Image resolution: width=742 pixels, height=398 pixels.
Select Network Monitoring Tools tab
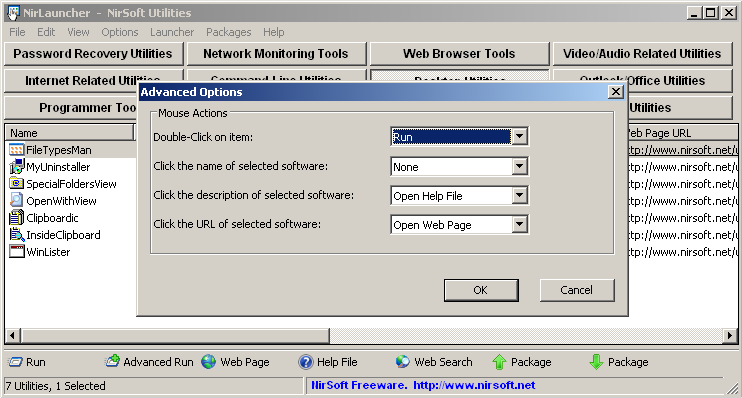[276, 54]
